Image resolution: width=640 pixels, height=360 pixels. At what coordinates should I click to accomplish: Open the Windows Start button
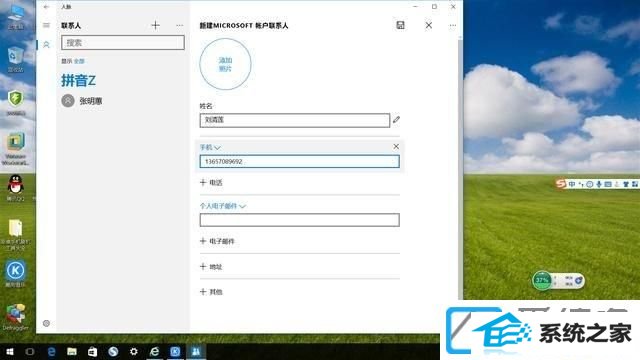10,351
